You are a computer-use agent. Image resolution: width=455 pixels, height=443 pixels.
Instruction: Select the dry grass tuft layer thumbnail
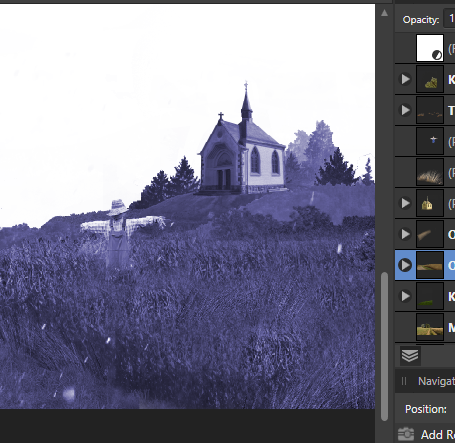coord(430,172)
